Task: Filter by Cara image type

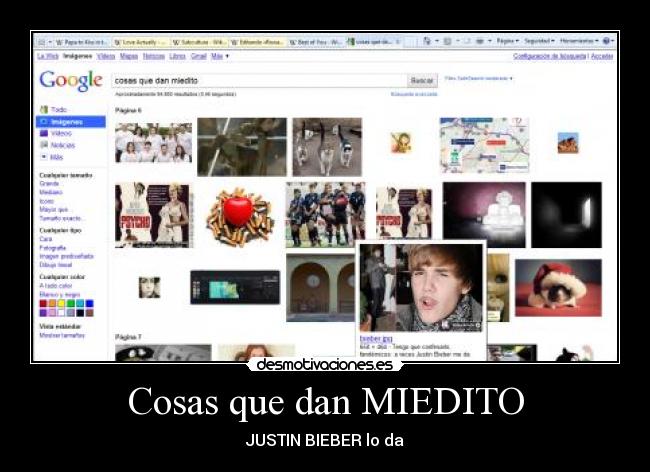Action: pyautogui.click(x=46, y=239)
